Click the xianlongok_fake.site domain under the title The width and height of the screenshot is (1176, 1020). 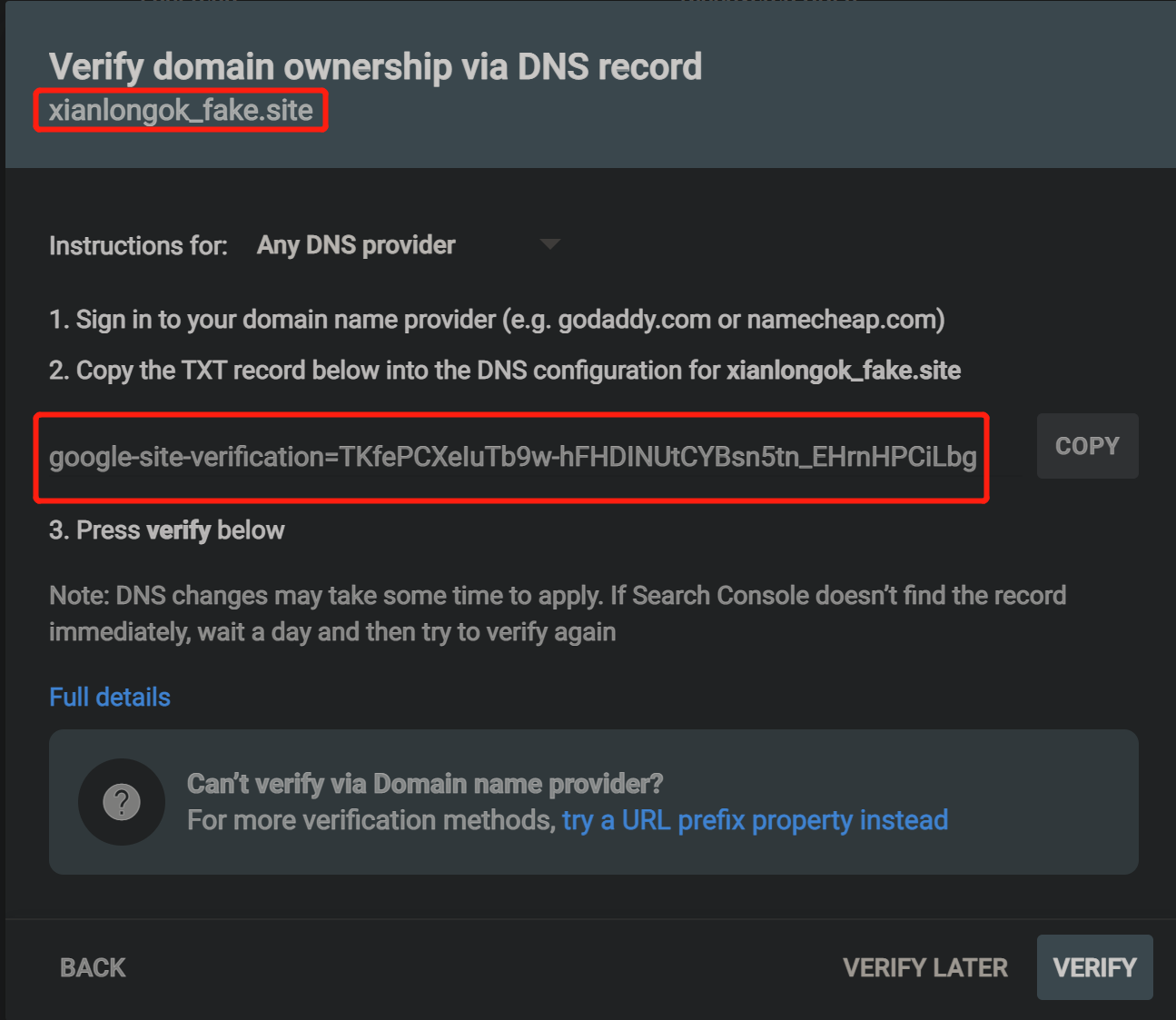click(181, 110)
